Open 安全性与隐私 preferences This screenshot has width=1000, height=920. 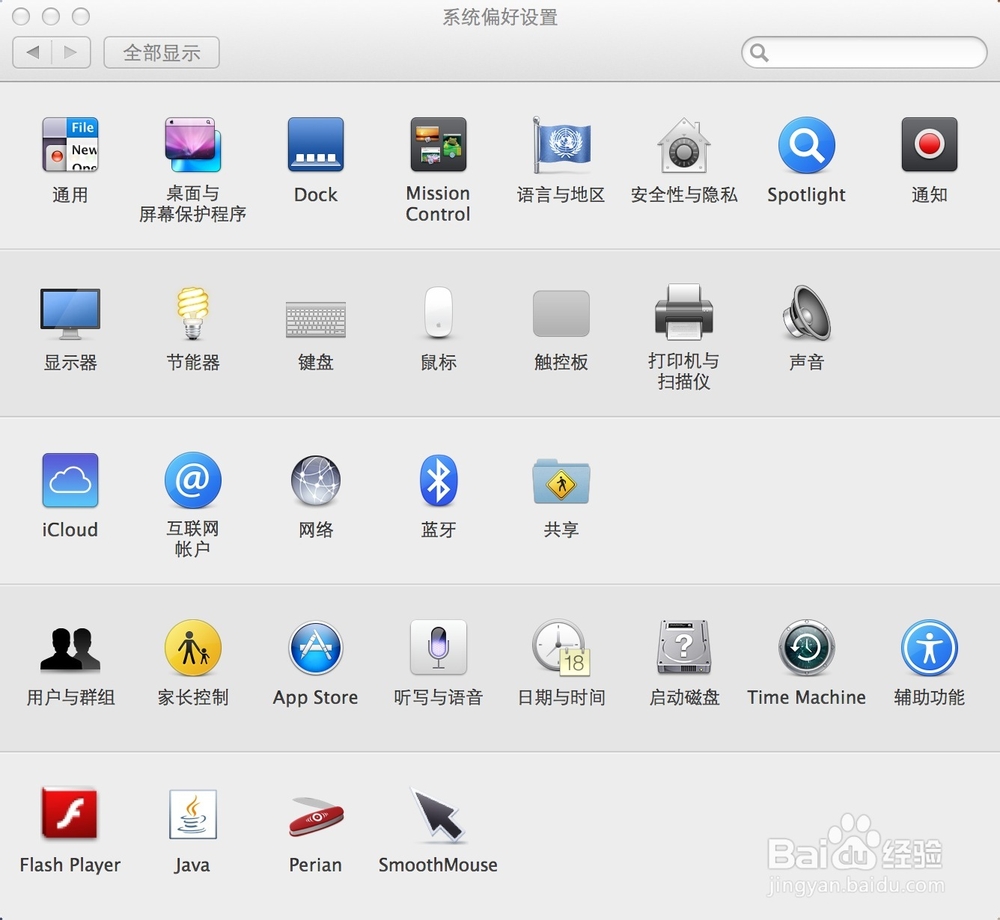pos(684,145)
